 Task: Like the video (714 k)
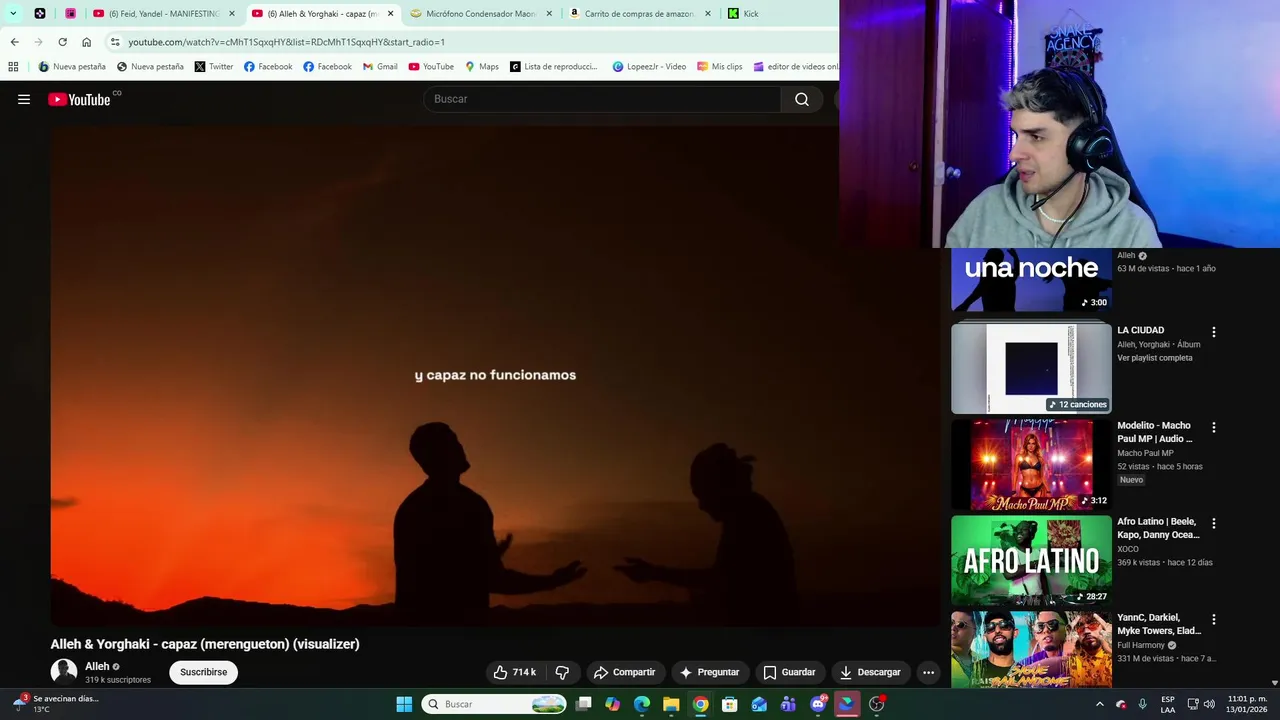tap(515, 672)
